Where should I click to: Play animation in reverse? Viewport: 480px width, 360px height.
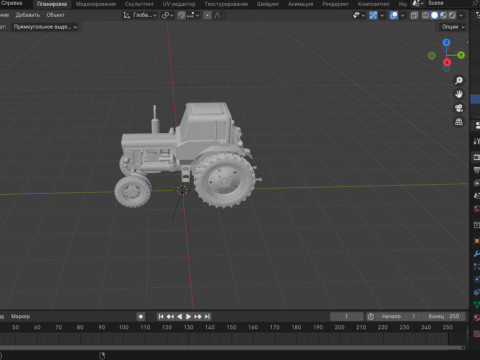[179, 317]
